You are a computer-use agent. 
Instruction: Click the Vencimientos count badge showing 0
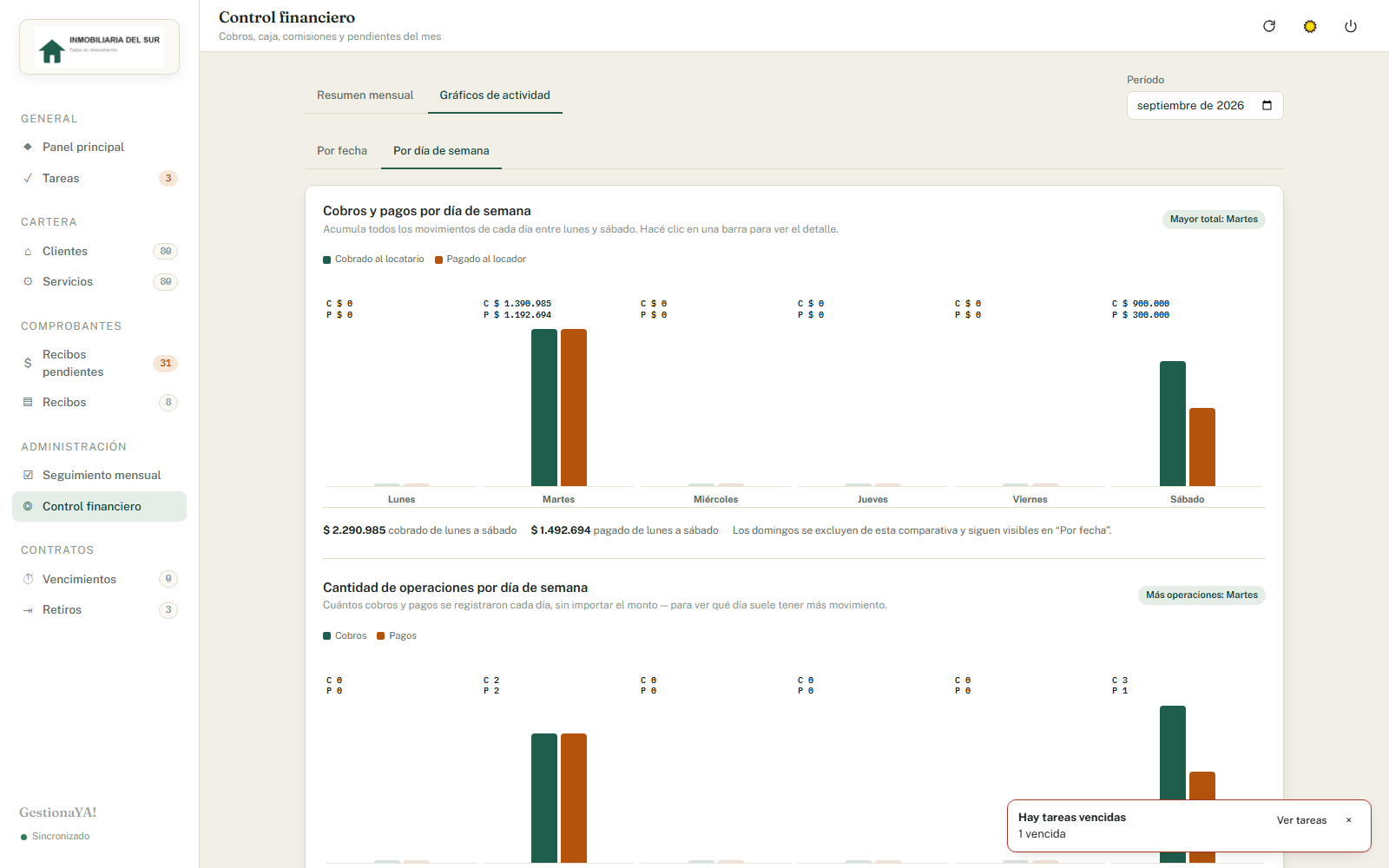click(168, 579)
